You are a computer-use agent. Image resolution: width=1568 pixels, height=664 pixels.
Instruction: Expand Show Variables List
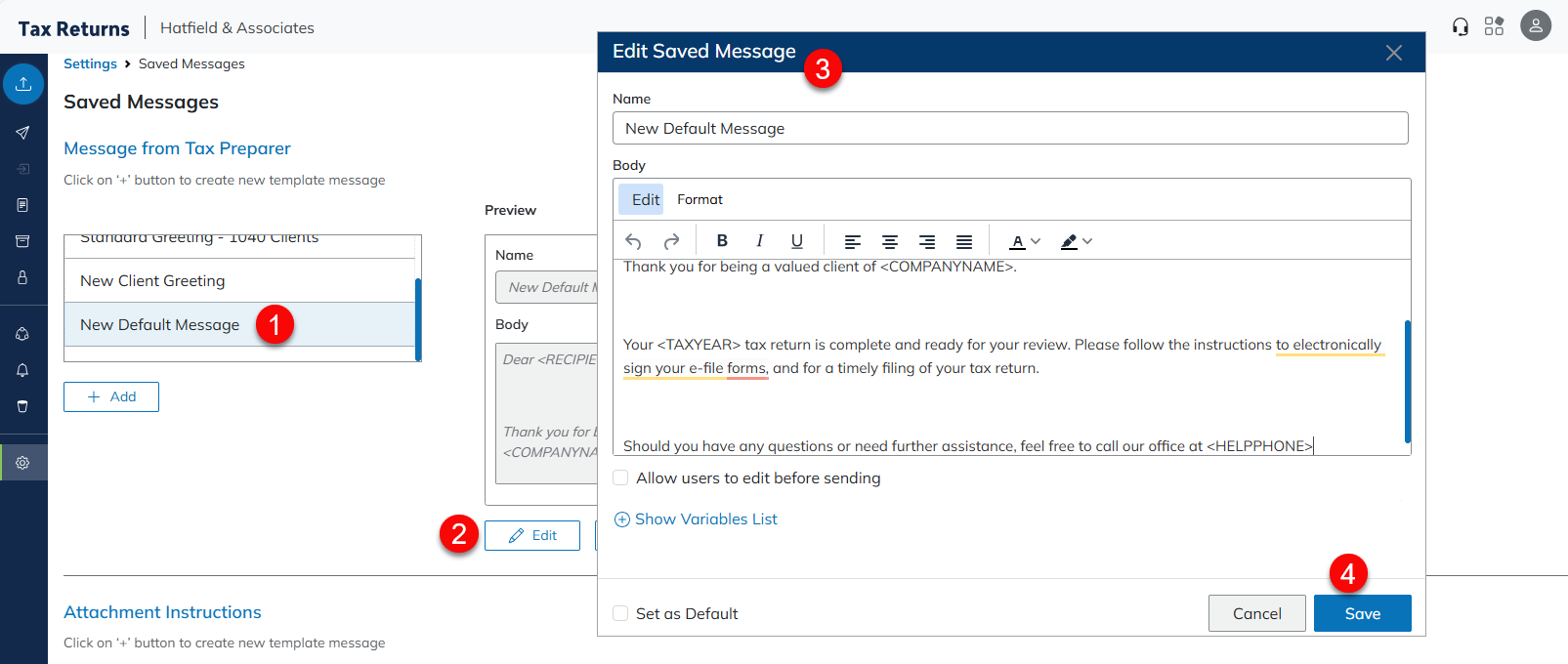point(696,519)
